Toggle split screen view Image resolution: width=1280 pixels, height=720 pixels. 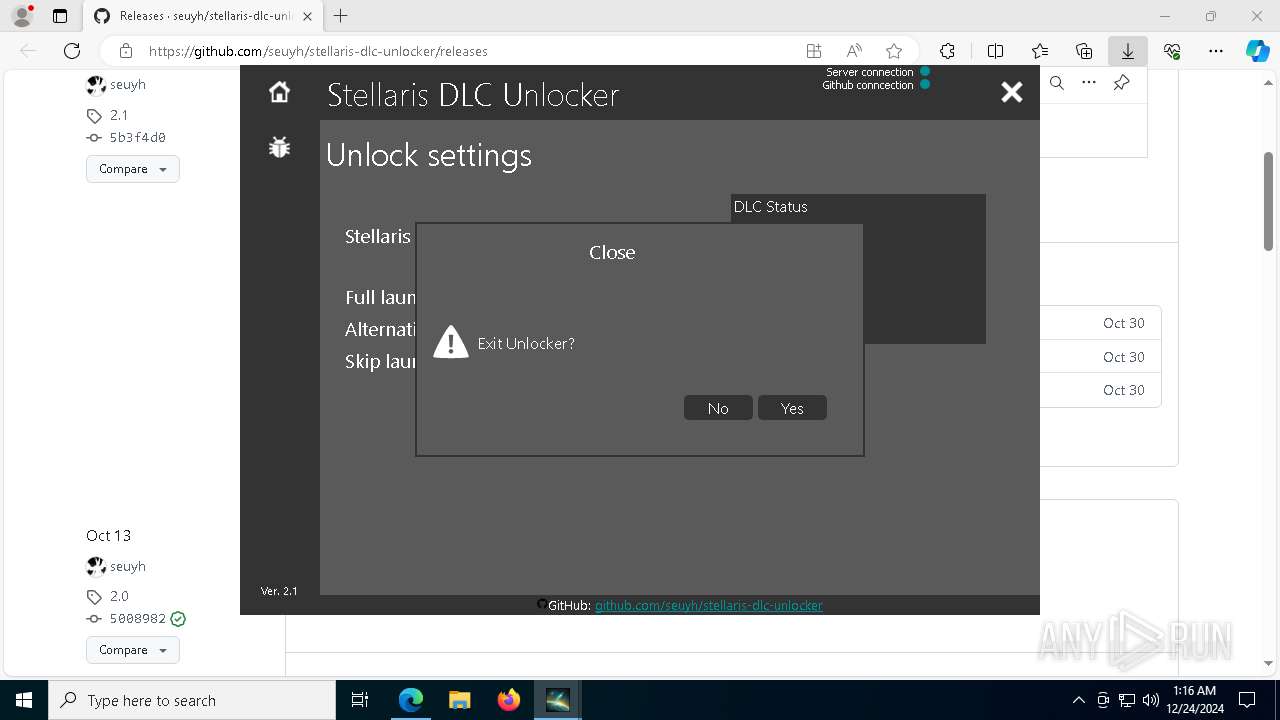[x=995, y=51]
